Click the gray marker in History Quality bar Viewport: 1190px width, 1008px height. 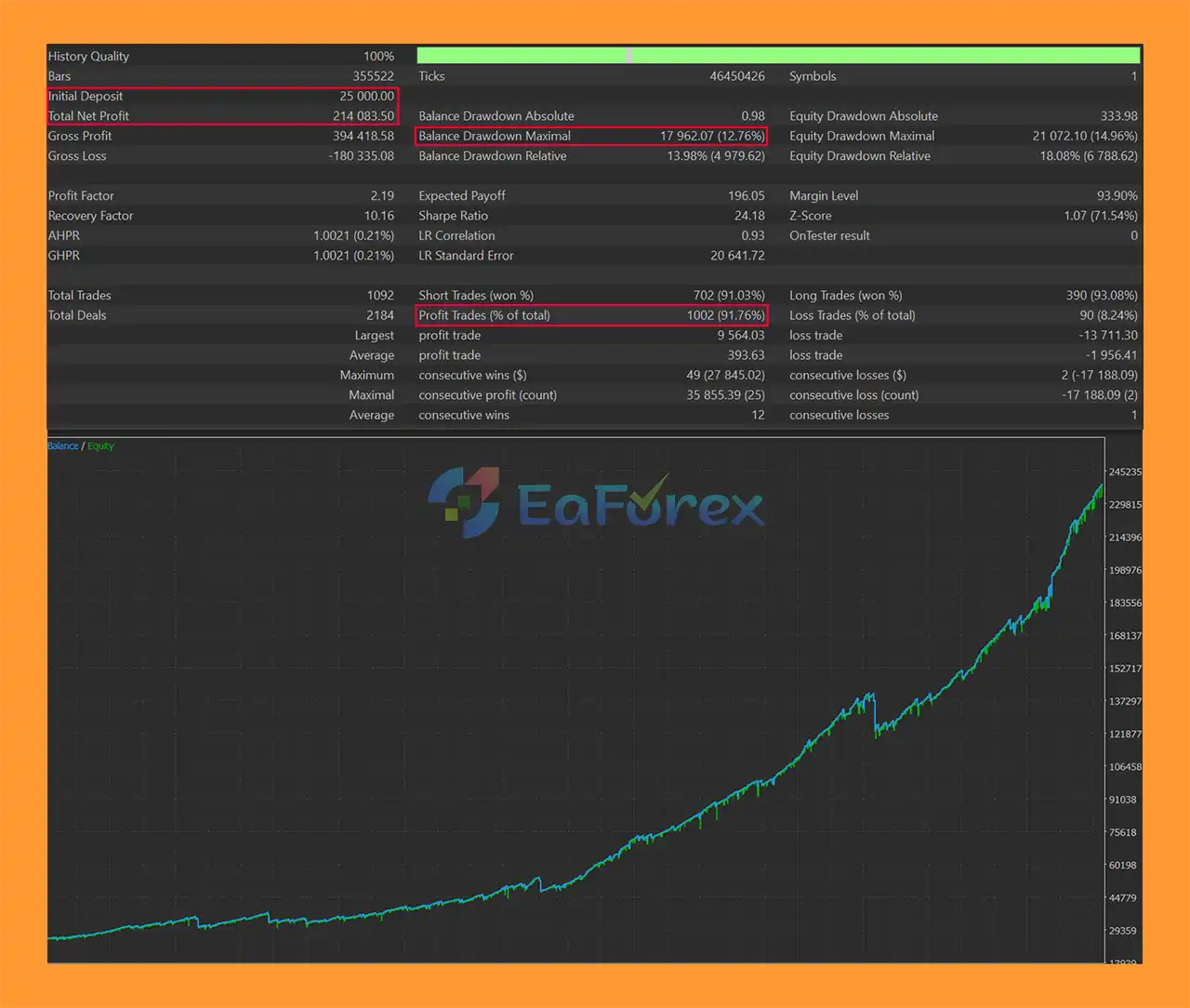click(629, 56)
